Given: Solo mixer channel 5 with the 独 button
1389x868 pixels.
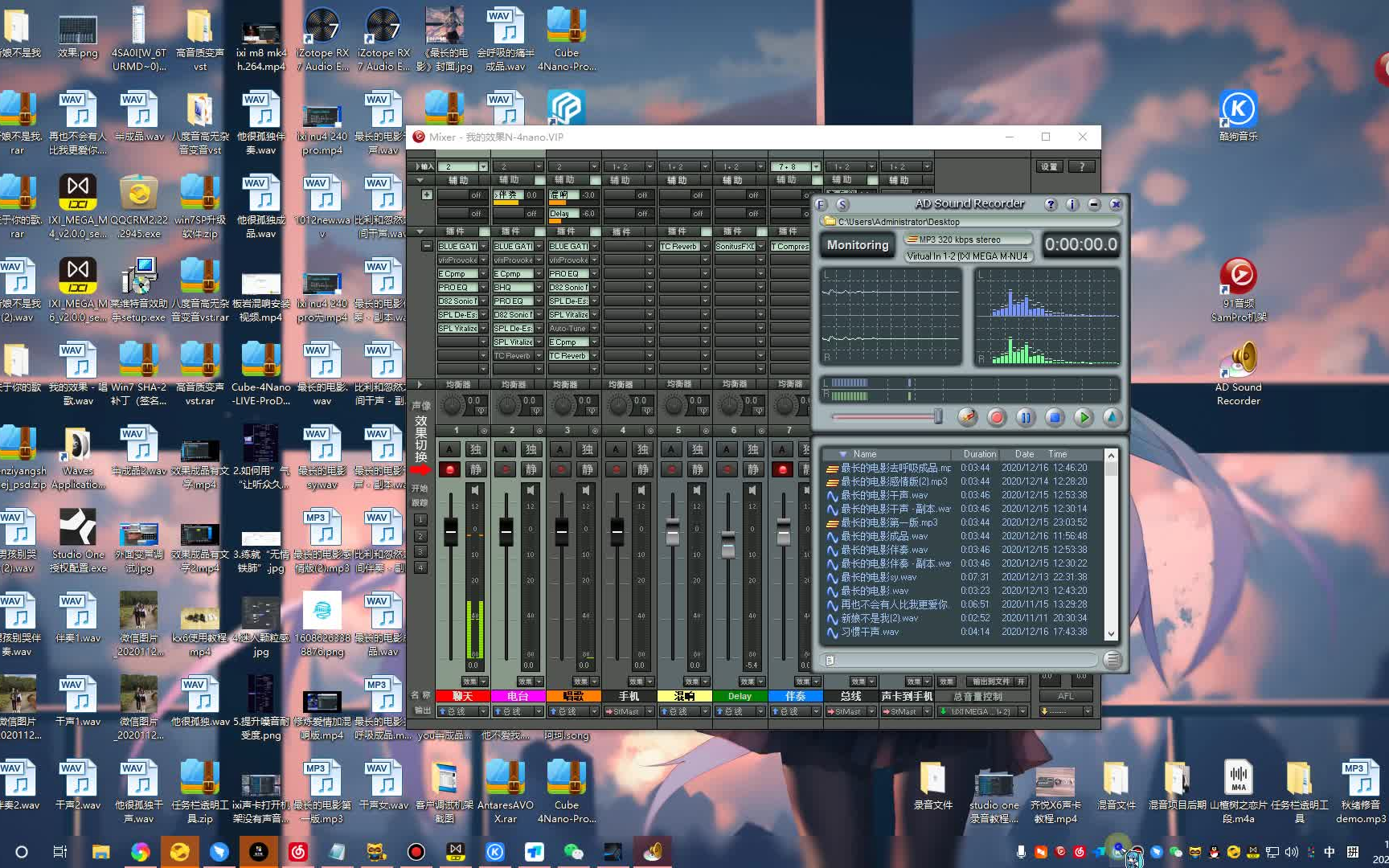Looking at the screenshot, I should click(698, 449).
